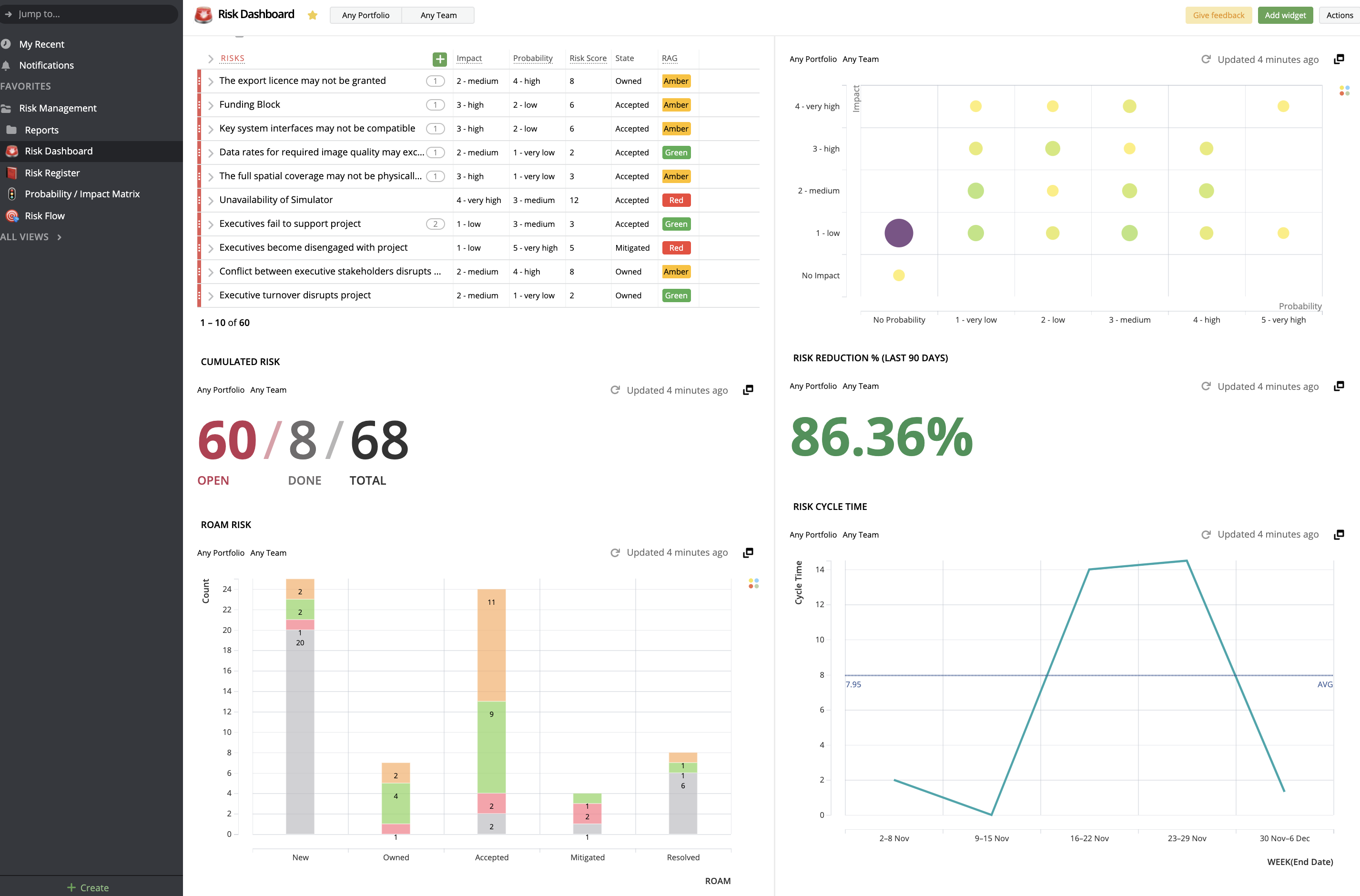
Task: Open the Risk Register from the sidebar
Action: (52, 173)
